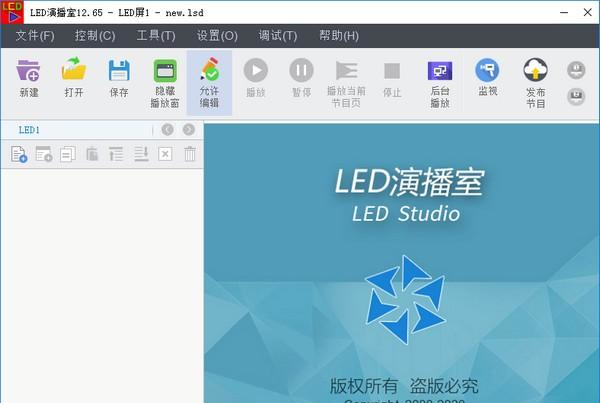Screen dimensions: 600x403
Task: Toggle 允许编辑 allow editing button
Action: (x=209, y=83)
